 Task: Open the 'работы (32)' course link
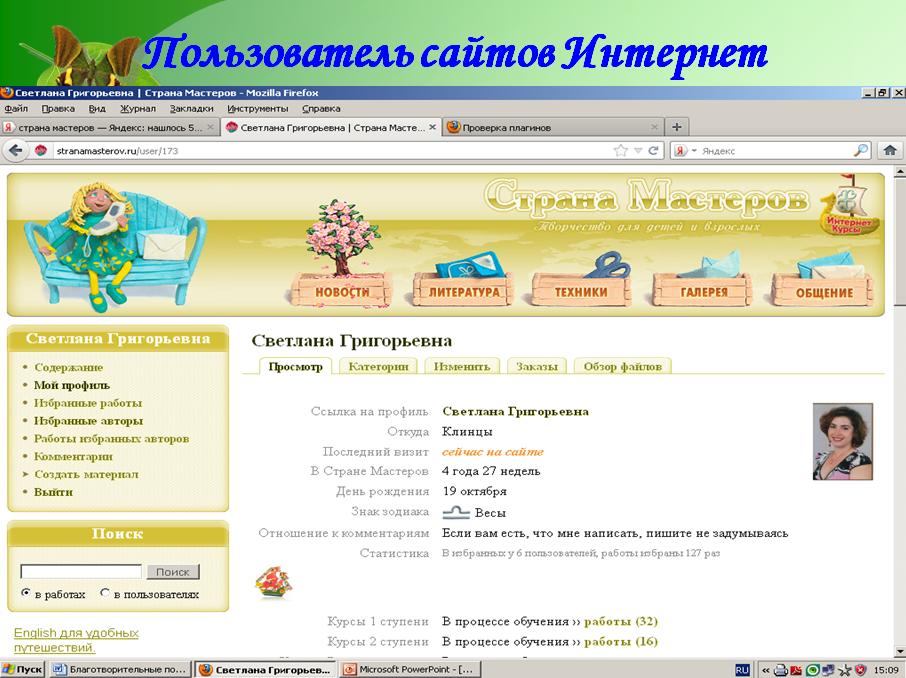[x=621, y=621]
